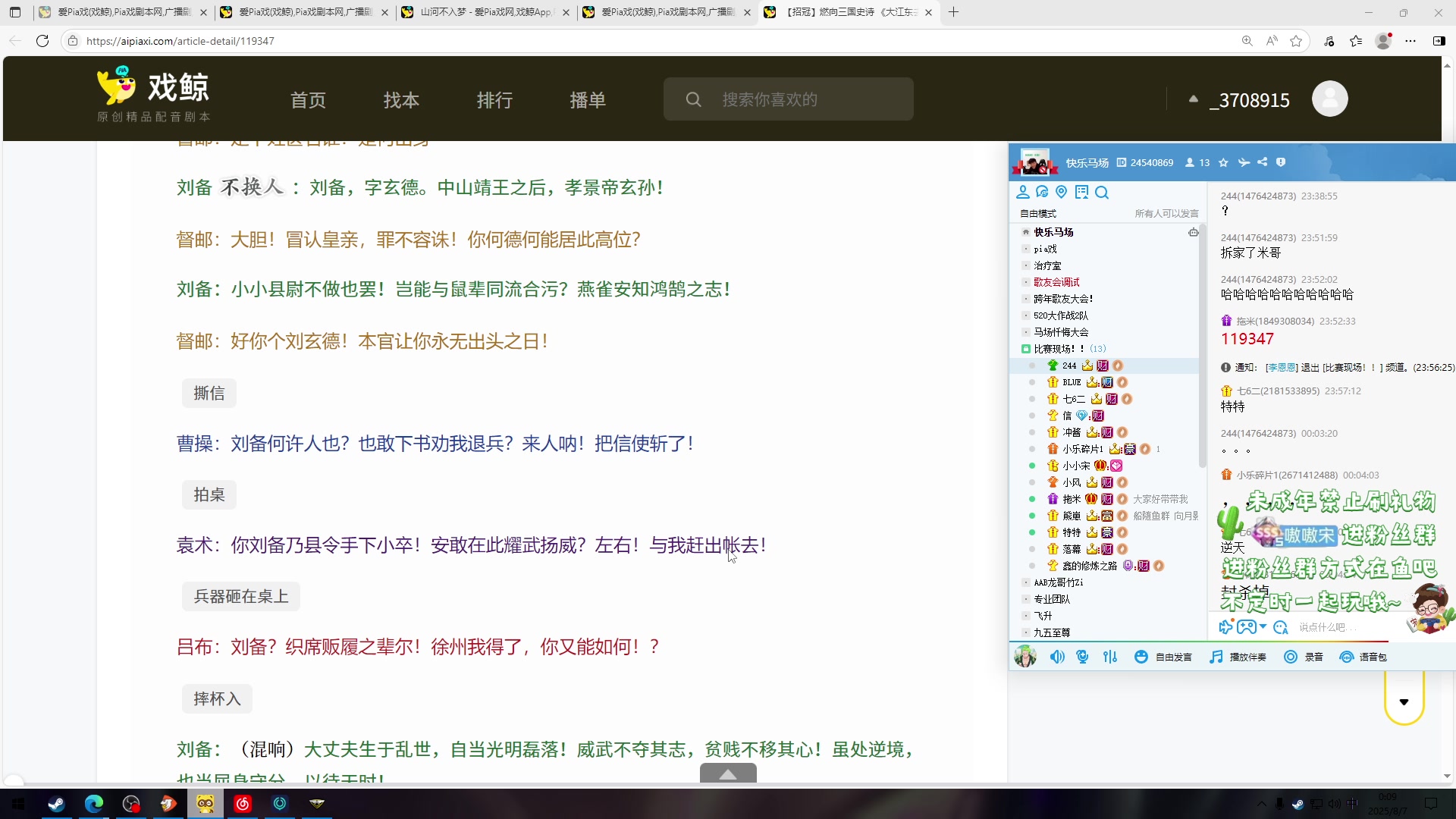Select the pia戏 sub-channel
The width and height of the screenshot is (1456, 819).
pyautogui.click(x=1045, y=249)
